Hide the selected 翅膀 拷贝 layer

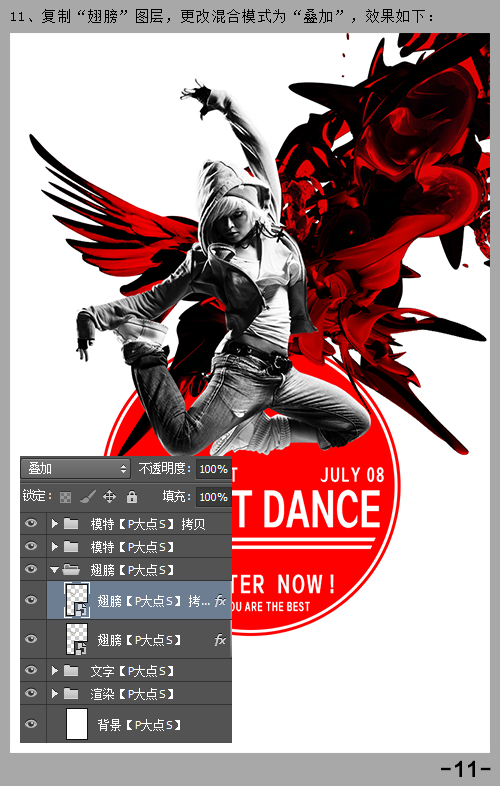[31, 600]
